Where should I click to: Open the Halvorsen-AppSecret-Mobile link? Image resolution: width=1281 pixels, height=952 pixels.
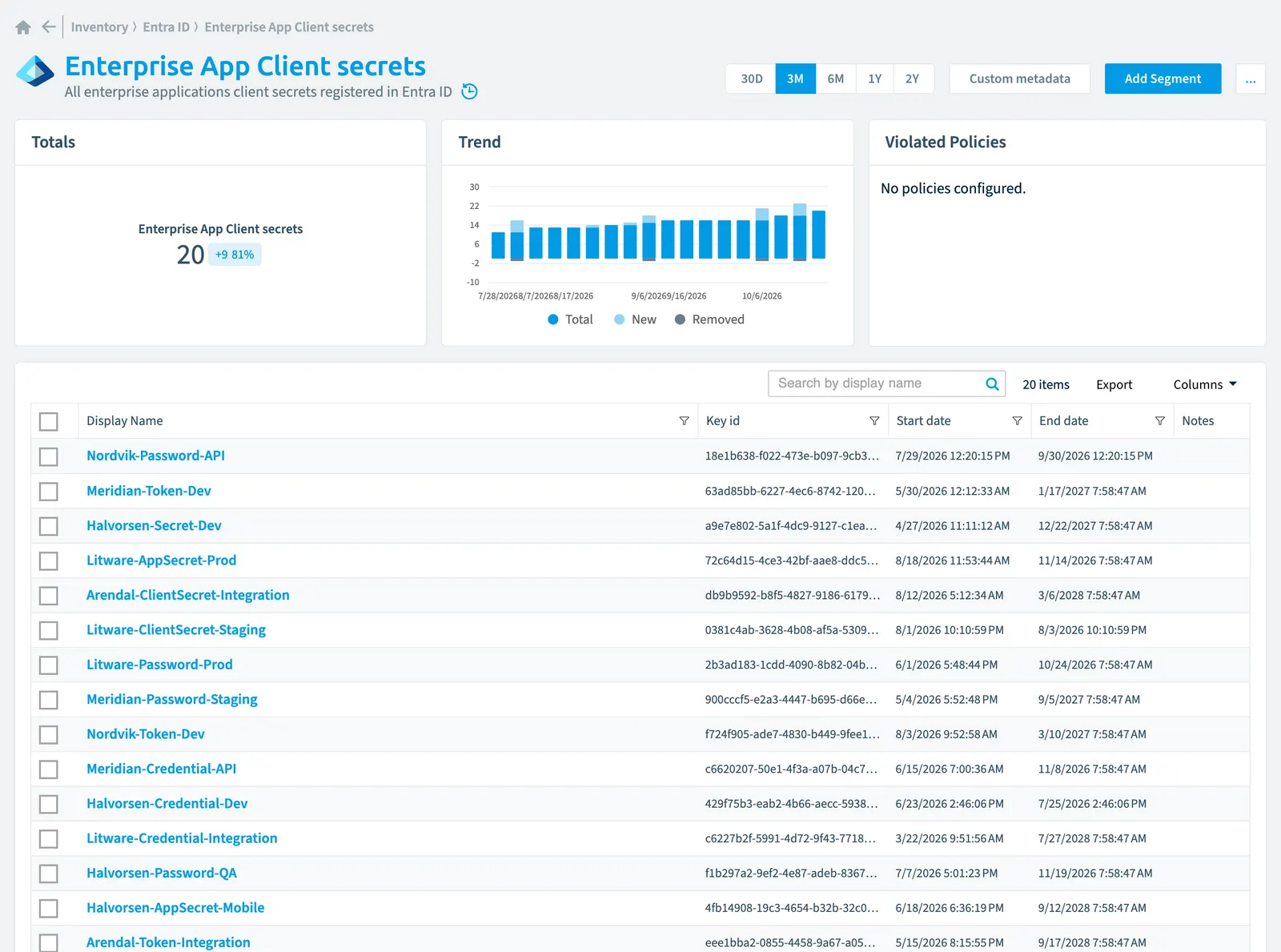[175, 908]
